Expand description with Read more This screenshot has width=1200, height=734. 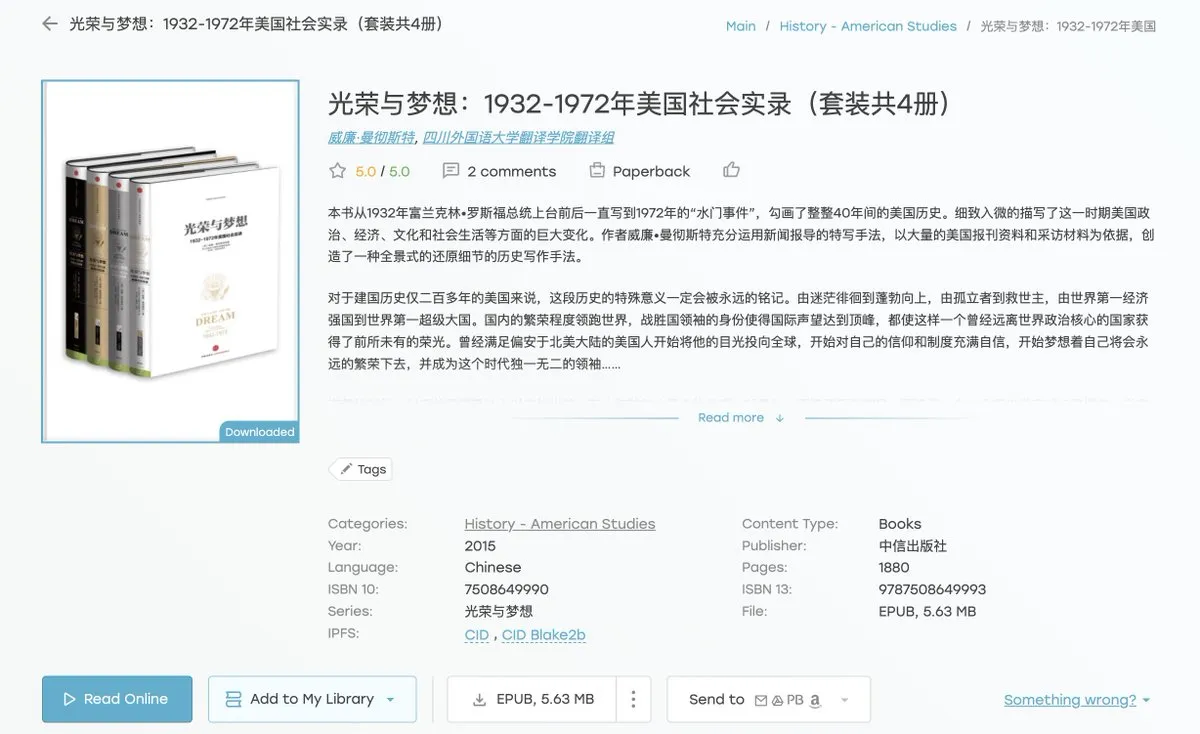click(740, 418)
